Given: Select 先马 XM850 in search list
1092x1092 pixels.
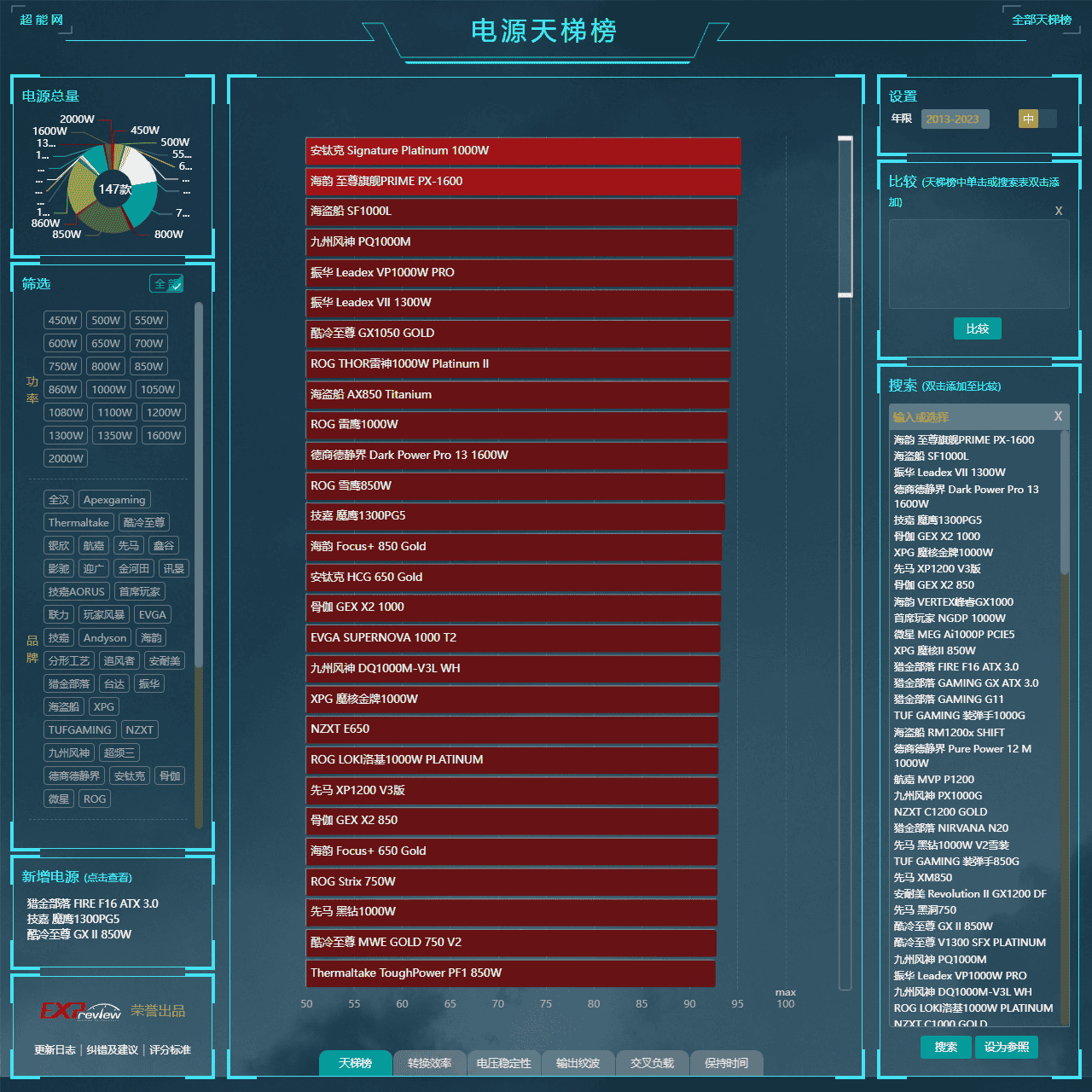Looking at the screenshot, I should [922, 878].
